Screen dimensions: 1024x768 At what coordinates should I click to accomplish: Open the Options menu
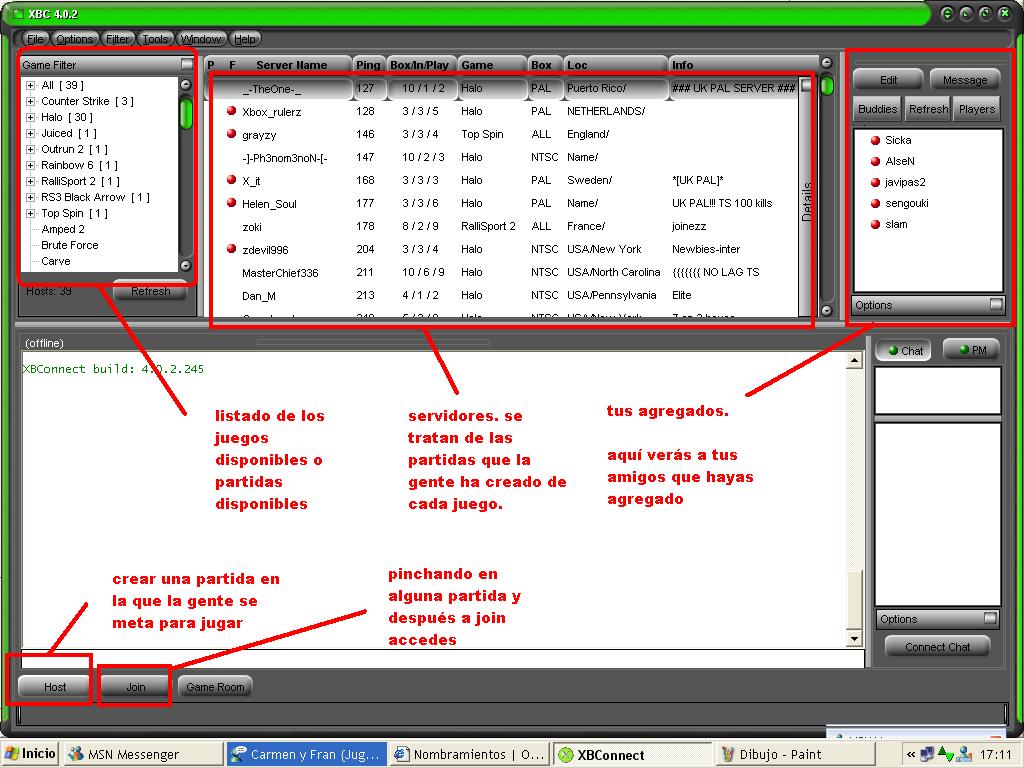pyautogui.click(x=74, y=39)
